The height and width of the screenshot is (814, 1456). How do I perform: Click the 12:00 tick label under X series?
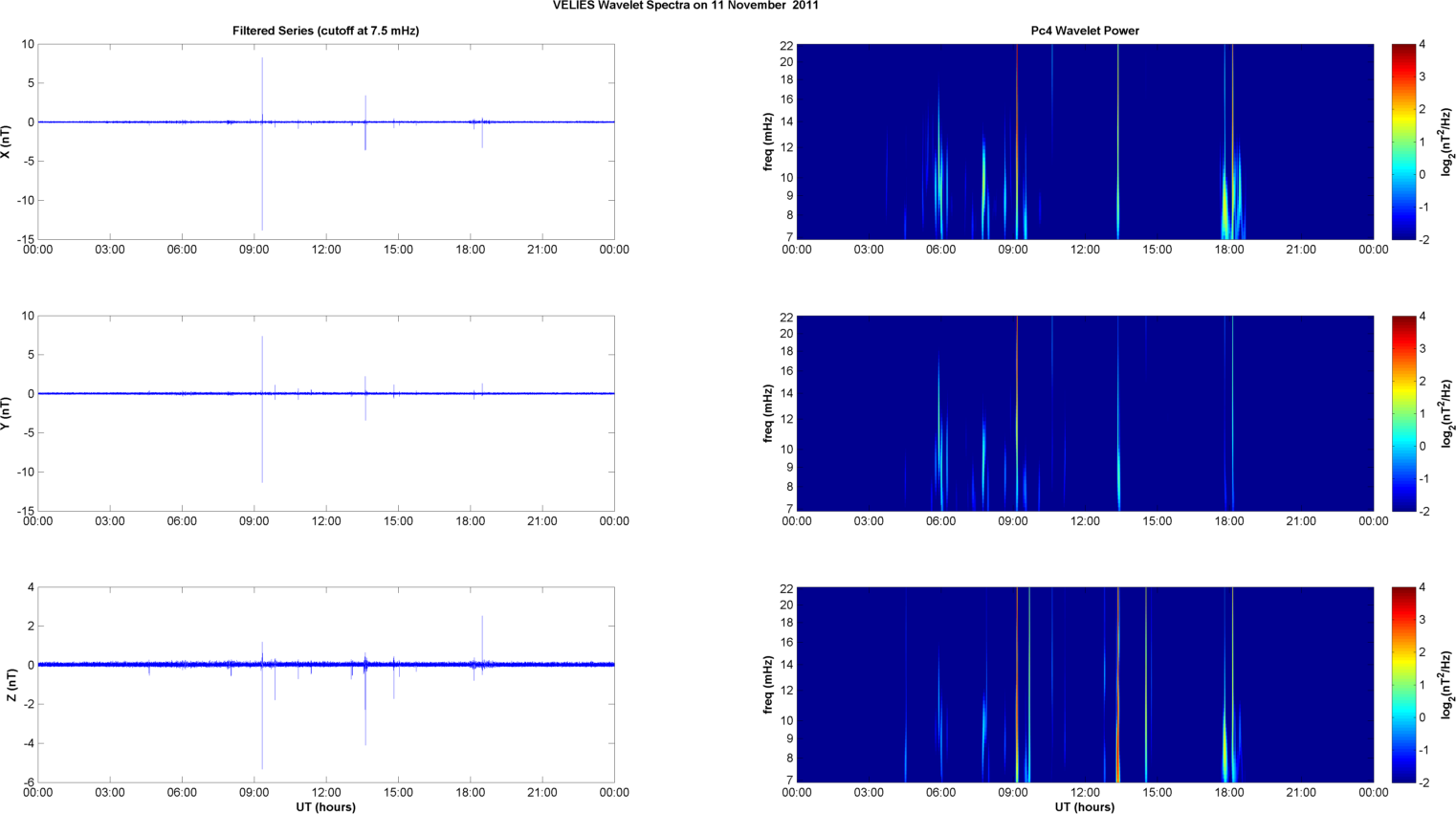pyautogui.click(x=326, y=250)
